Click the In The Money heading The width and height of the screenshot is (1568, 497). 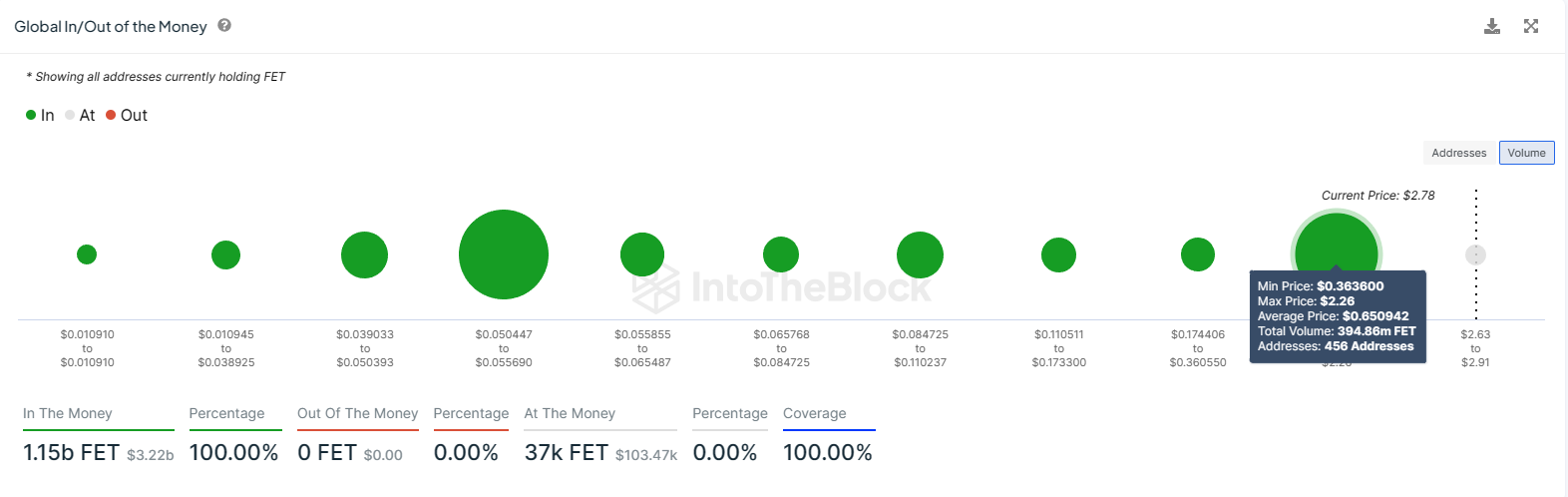pyautogui.click(x=68, y=413)
